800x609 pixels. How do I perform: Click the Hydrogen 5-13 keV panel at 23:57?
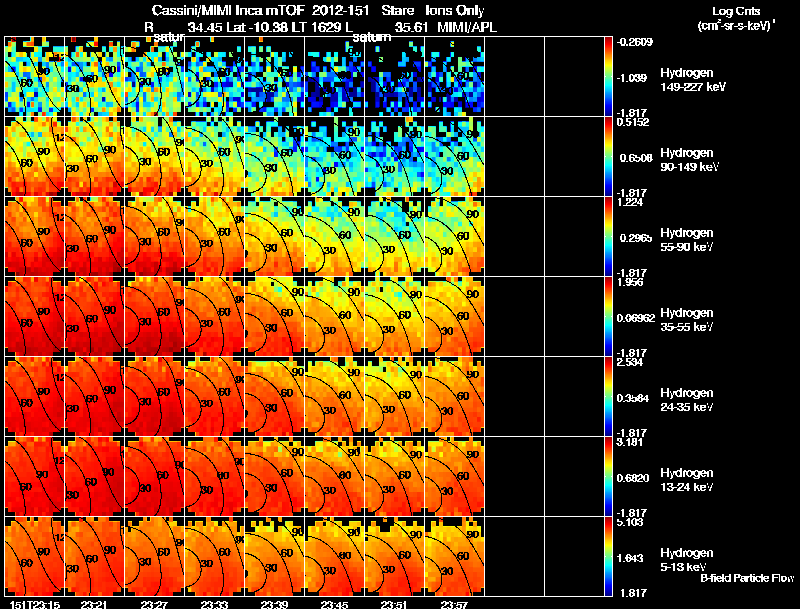(455, 556)
